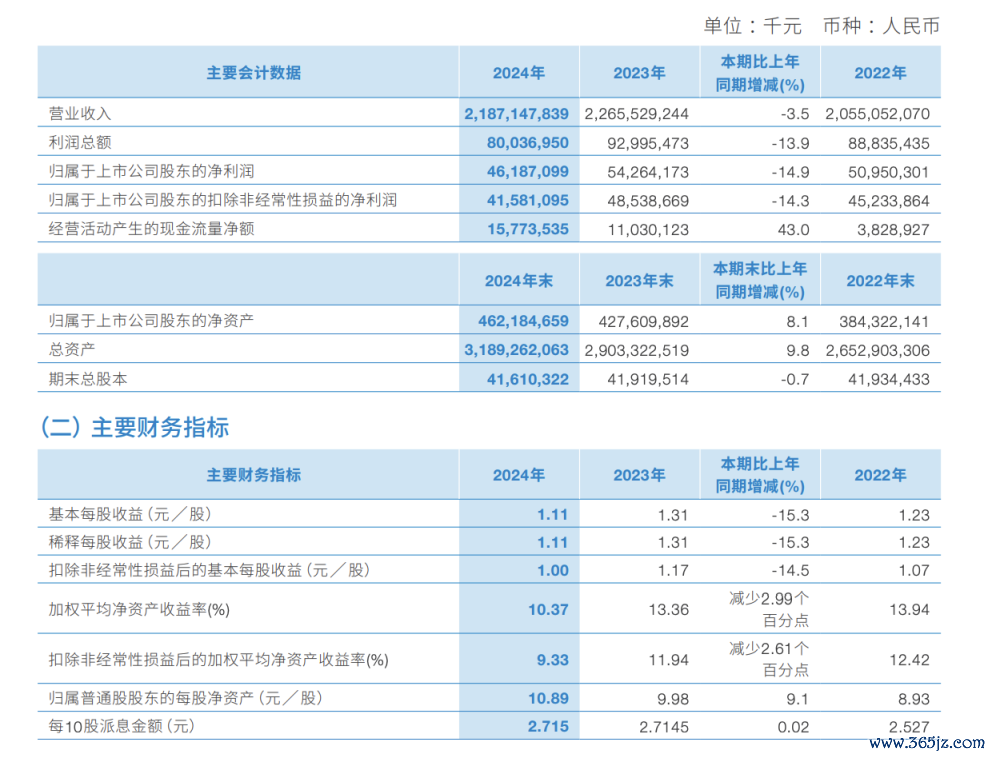
Task: Select the -0.7 change cell
Action: pyautogui.click(x=795, y=379)
